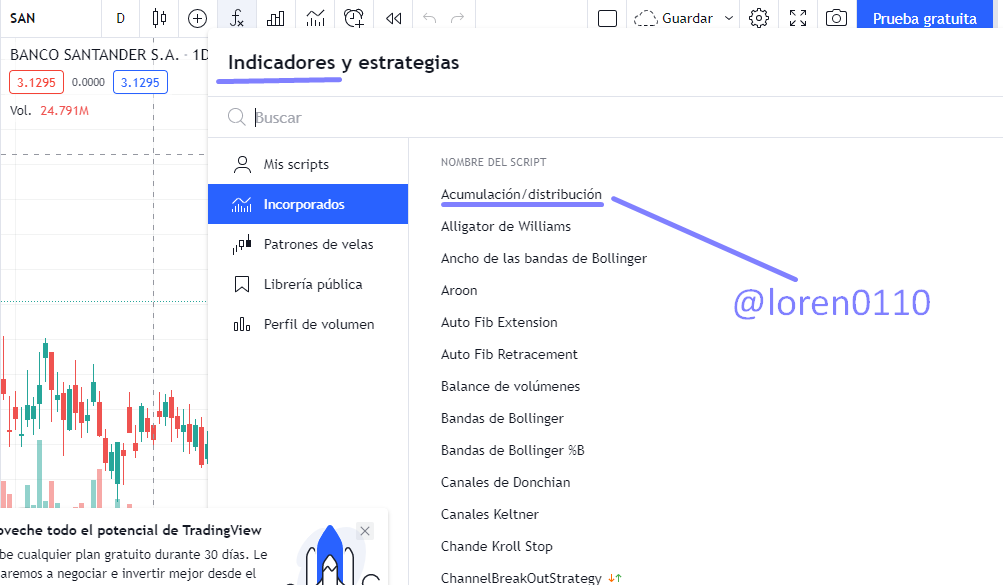The width and height of the screenshot is (1003, 585).
Task: Add the Acumulación/distribución indicator
Action: coord(521,194)
